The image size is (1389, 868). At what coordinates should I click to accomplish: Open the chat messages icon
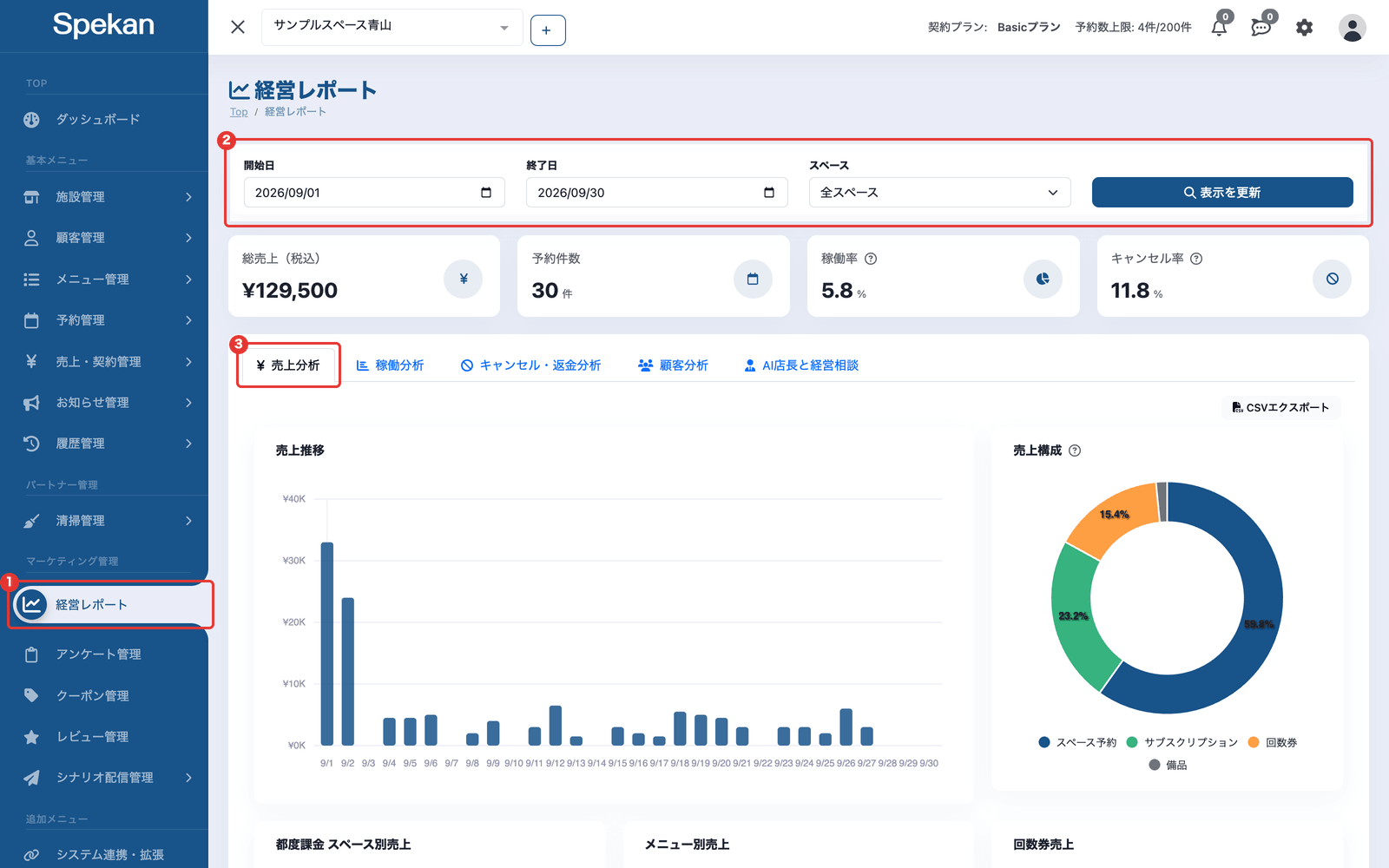(1261, 28)
